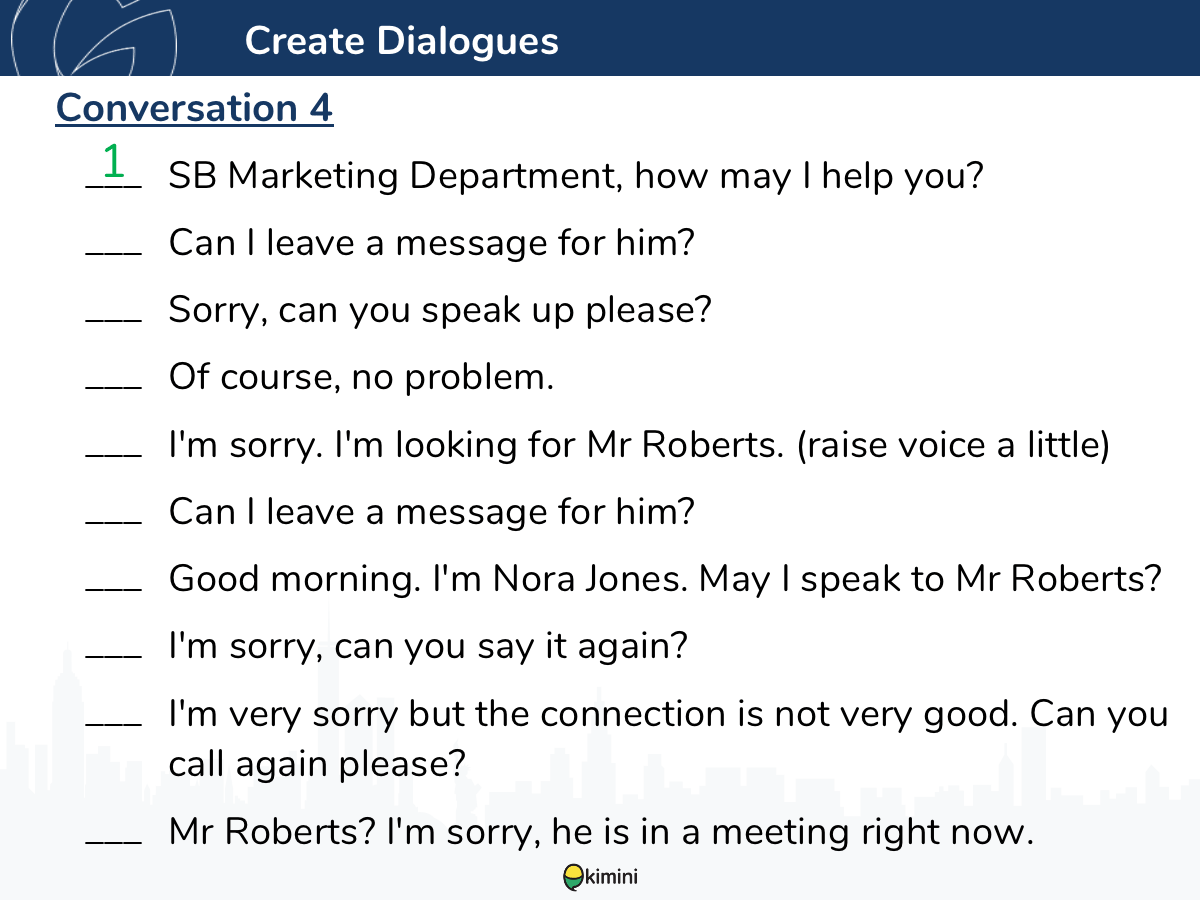Click the kimini brand text at bottom
1200x900 pixels.
click(x=611, y=878)
